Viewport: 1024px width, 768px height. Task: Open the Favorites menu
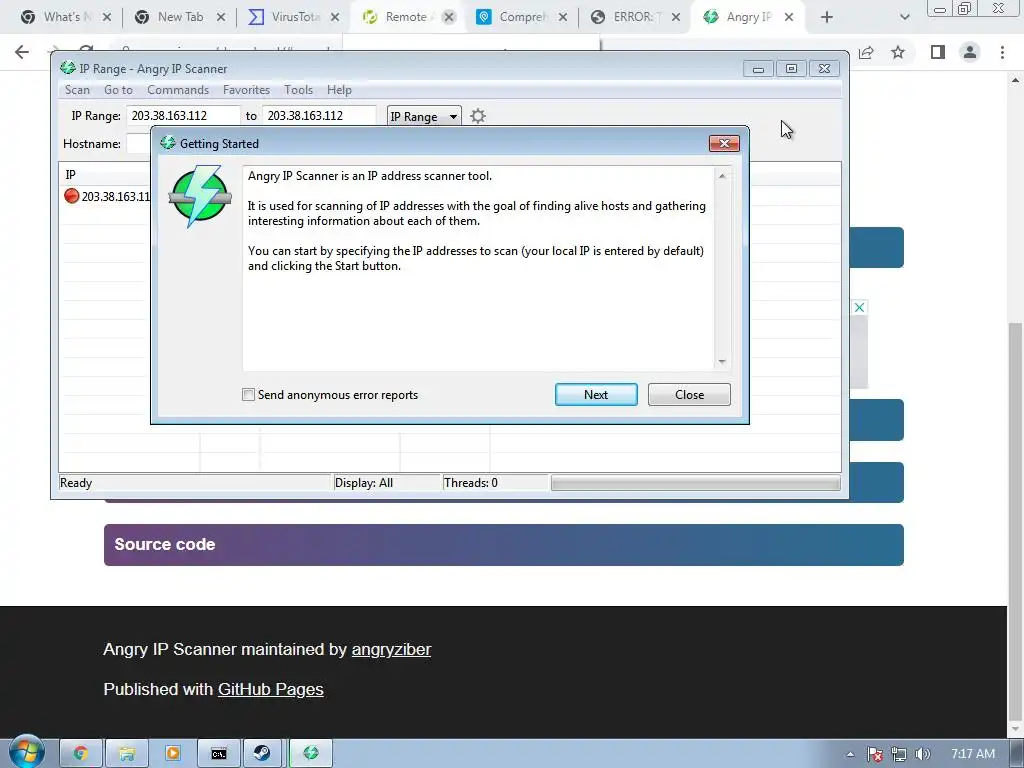pos(246,90)
